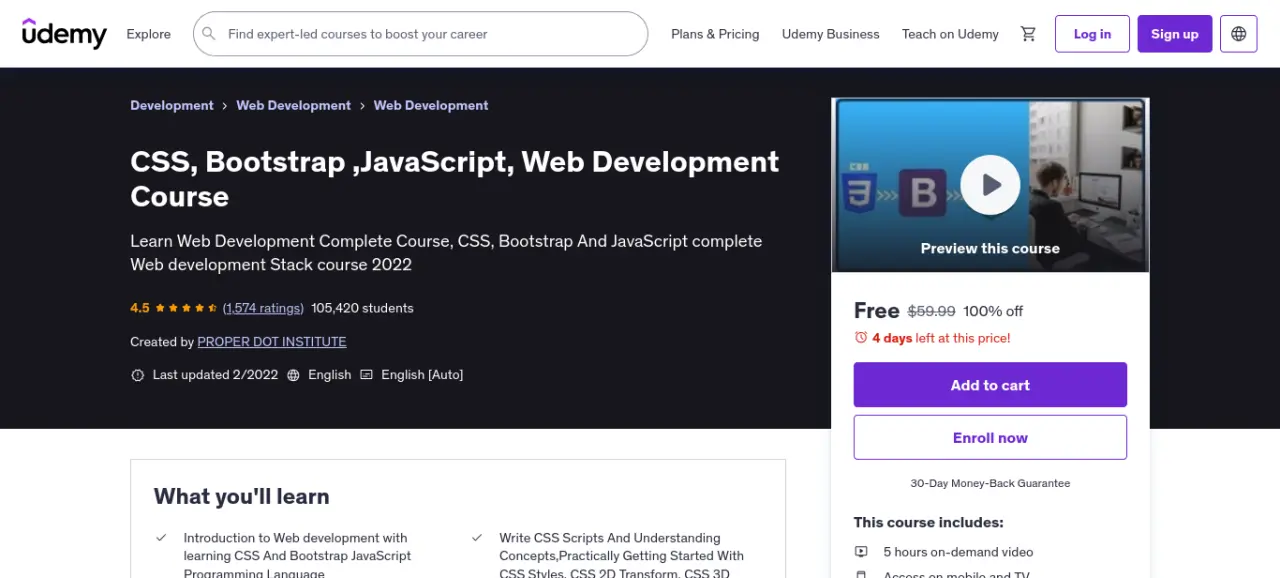Click the globe icon beside English
1280x578 pixels.
(x=293, y=375)
